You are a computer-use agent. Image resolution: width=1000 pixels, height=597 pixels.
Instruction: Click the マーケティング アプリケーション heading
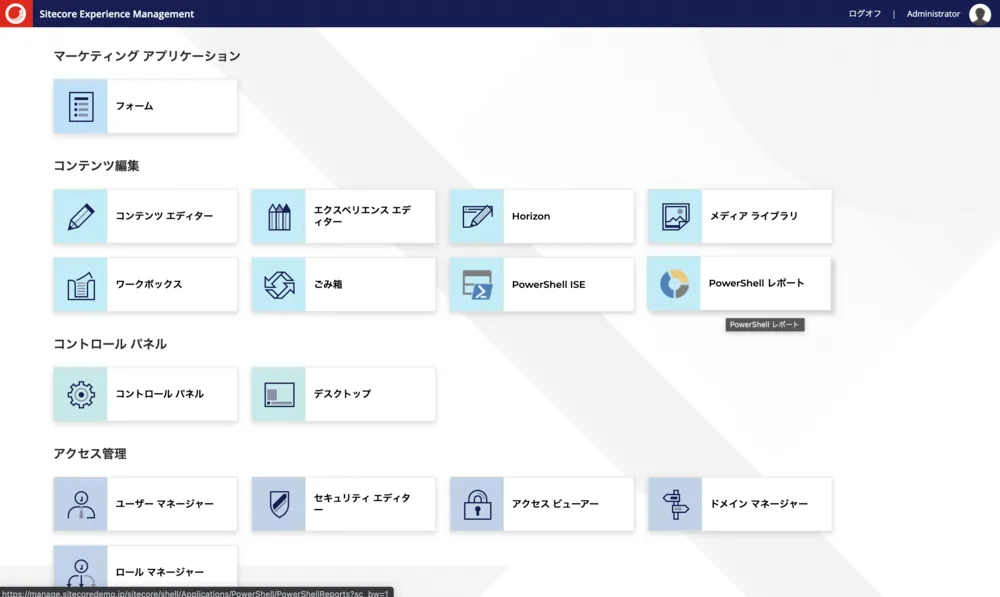[147, 56]
